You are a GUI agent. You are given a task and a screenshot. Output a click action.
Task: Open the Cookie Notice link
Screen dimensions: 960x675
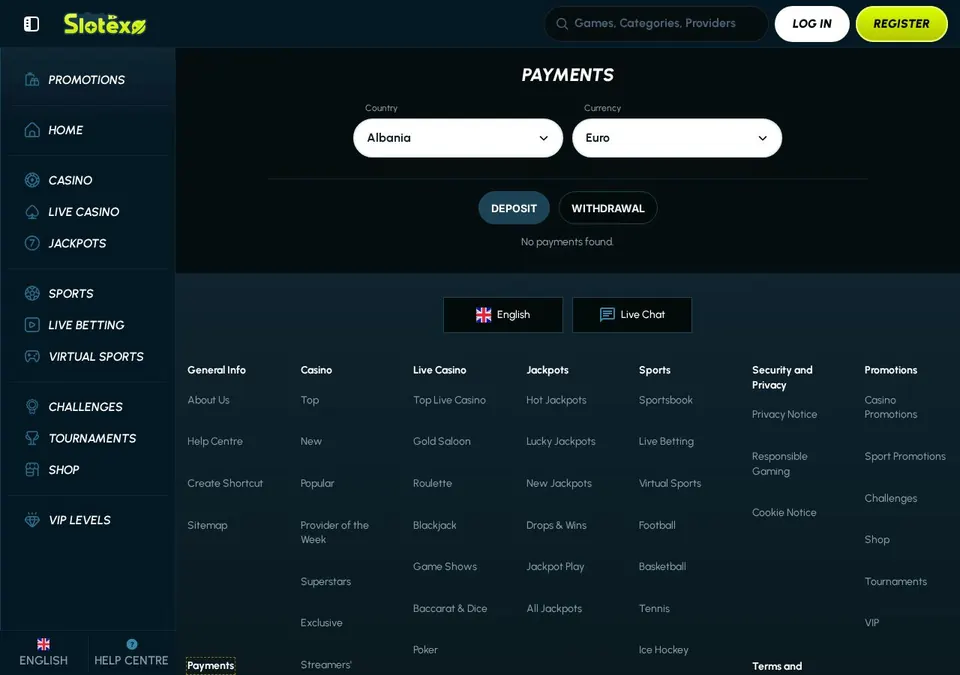784,513
